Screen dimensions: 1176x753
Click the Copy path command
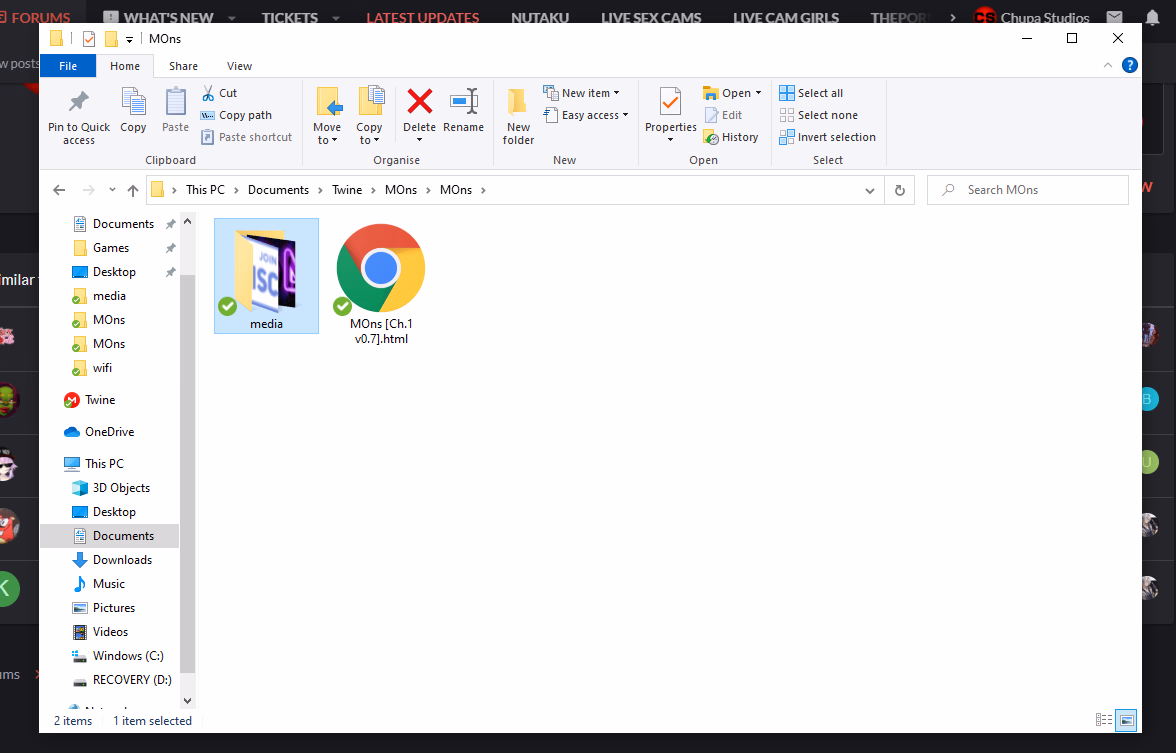(x=236, y=115)
